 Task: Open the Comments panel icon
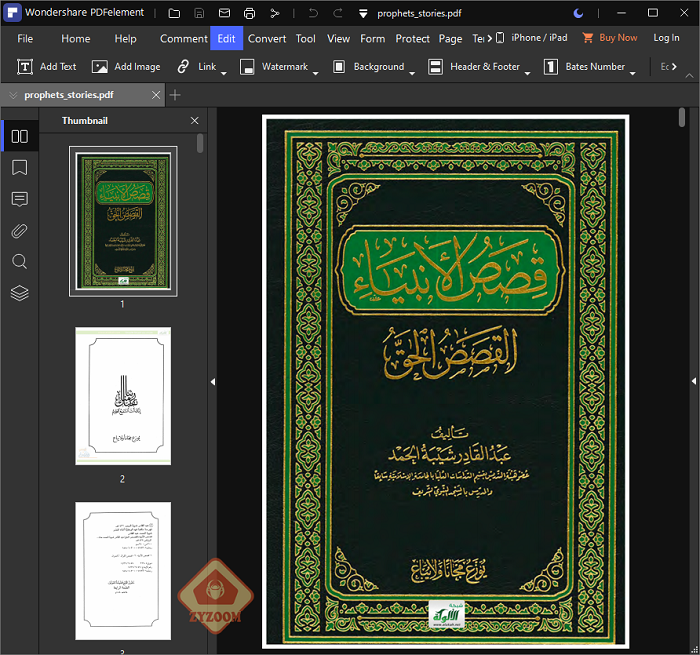coord(20,199)
